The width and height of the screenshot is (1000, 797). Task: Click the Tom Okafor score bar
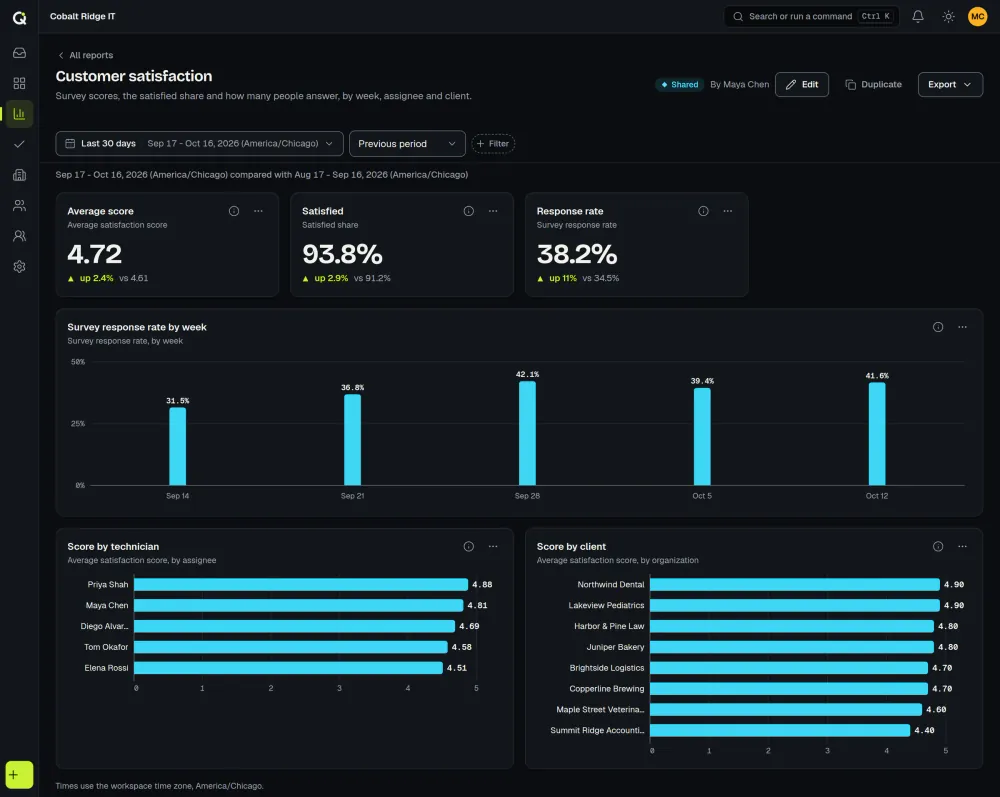(291, 647)
